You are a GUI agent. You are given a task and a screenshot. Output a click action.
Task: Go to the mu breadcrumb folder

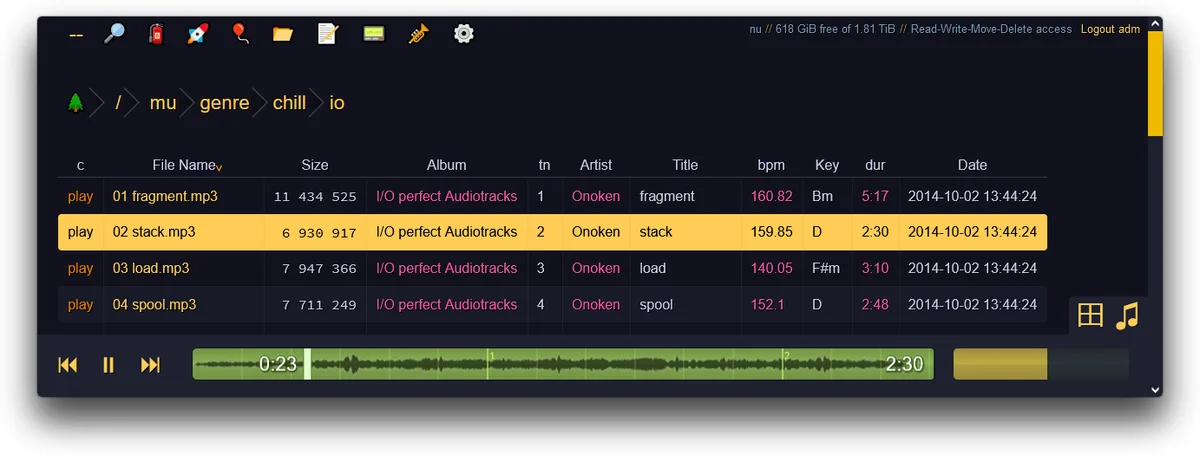pos(162,102)
